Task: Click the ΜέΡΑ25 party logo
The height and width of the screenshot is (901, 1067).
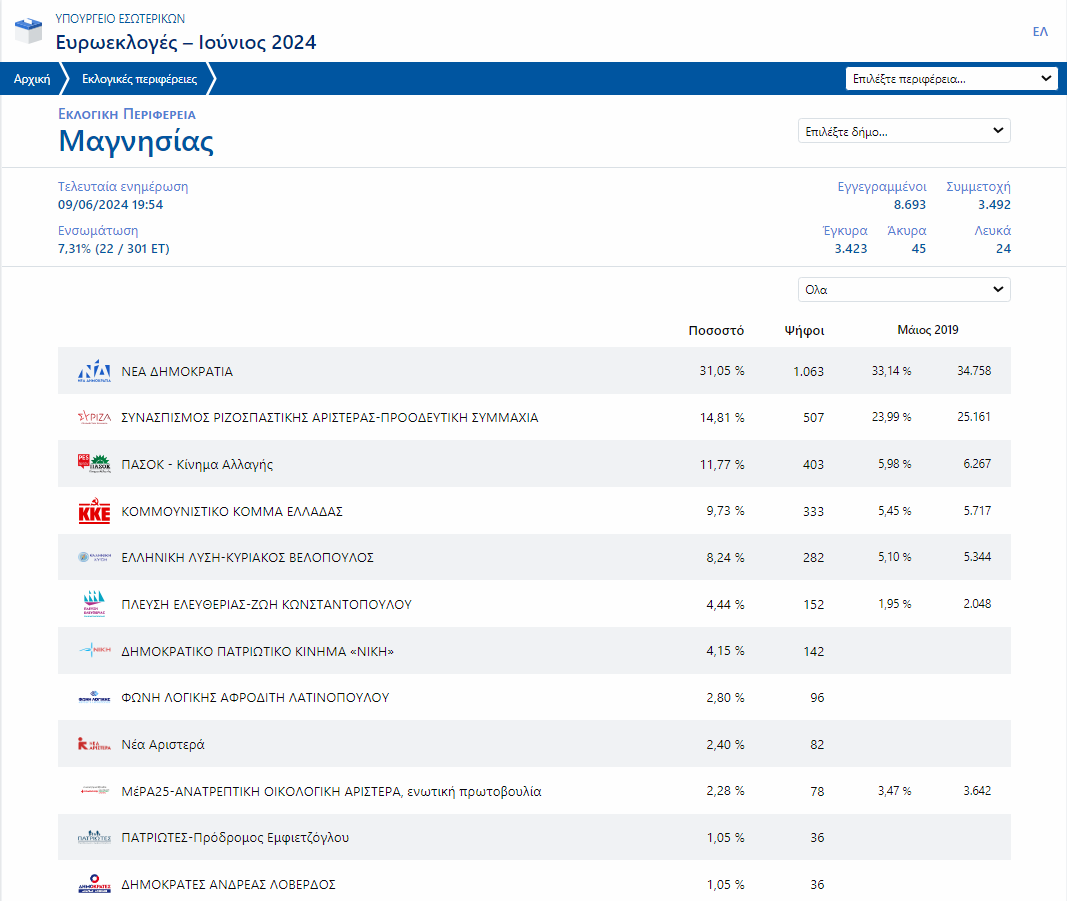Action: [94, 791]
